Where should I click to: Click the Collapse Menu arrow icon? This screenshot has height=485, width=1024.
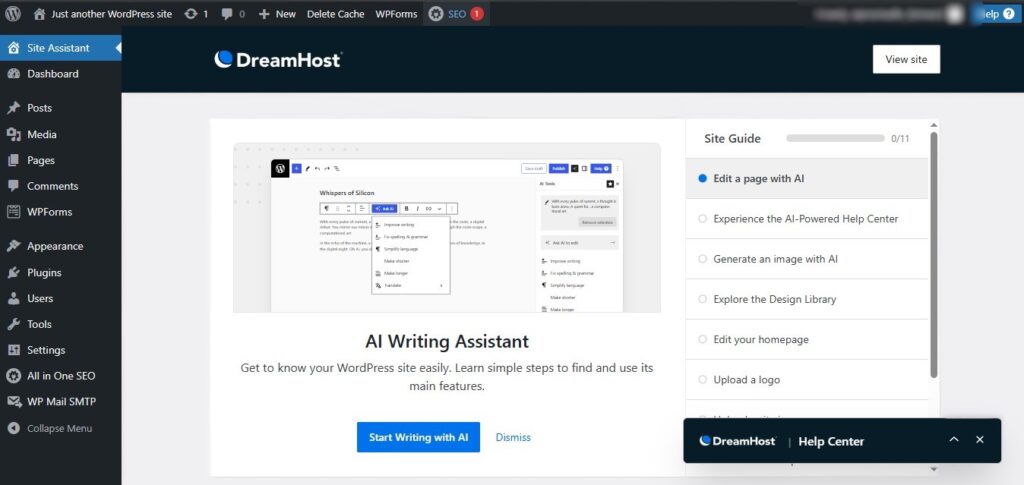click(x=13, y=428)
